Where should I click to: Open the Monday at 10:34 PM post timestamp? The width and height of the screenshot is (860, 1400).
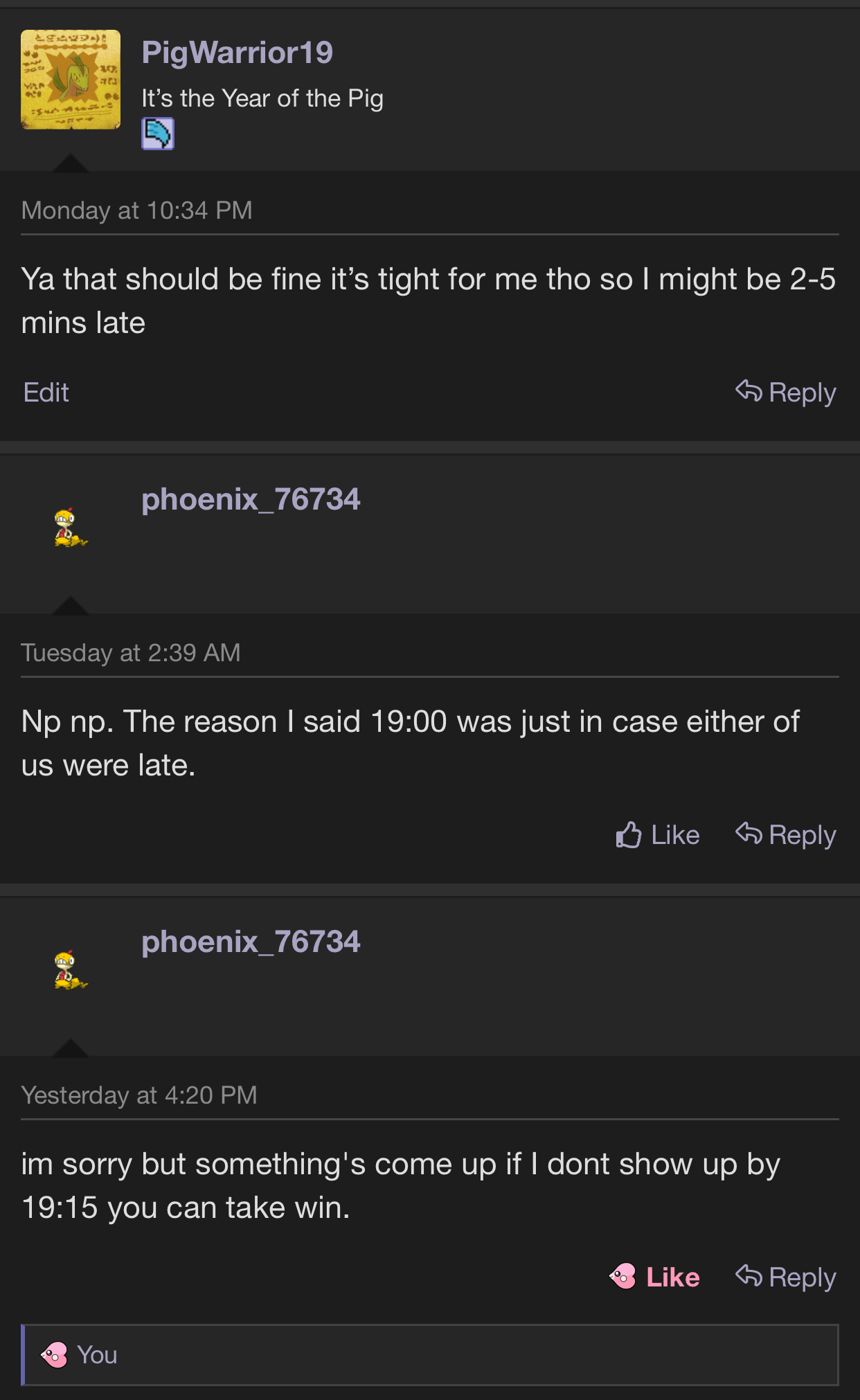tap(136, 210)
